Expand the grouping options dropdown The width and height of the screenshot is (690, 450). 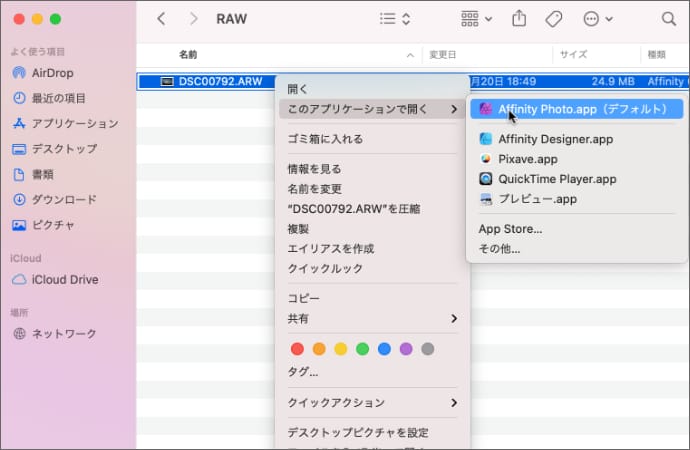[476, 18]
